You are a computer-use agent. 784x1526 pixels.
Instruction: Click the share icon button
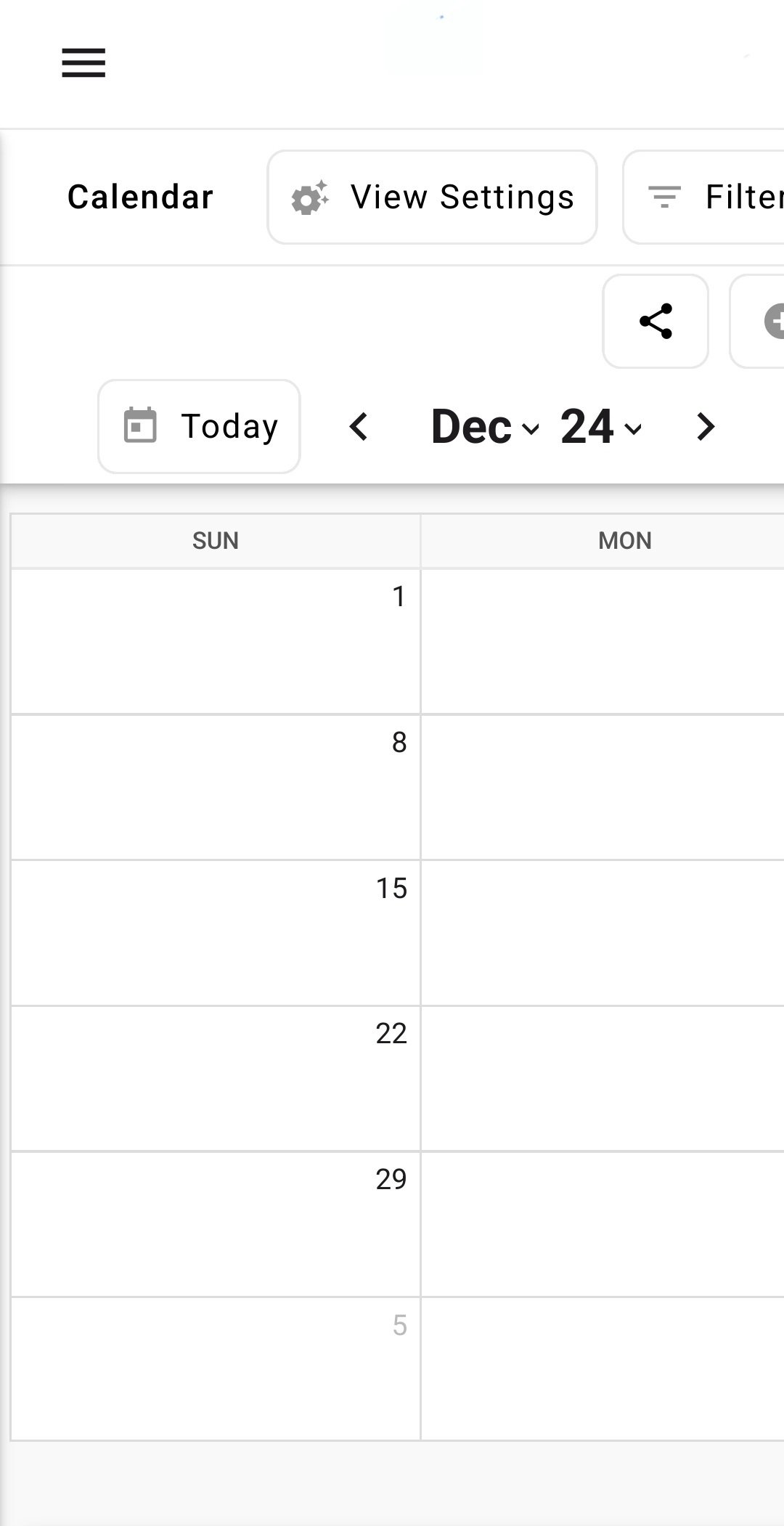tap(656, 322)
